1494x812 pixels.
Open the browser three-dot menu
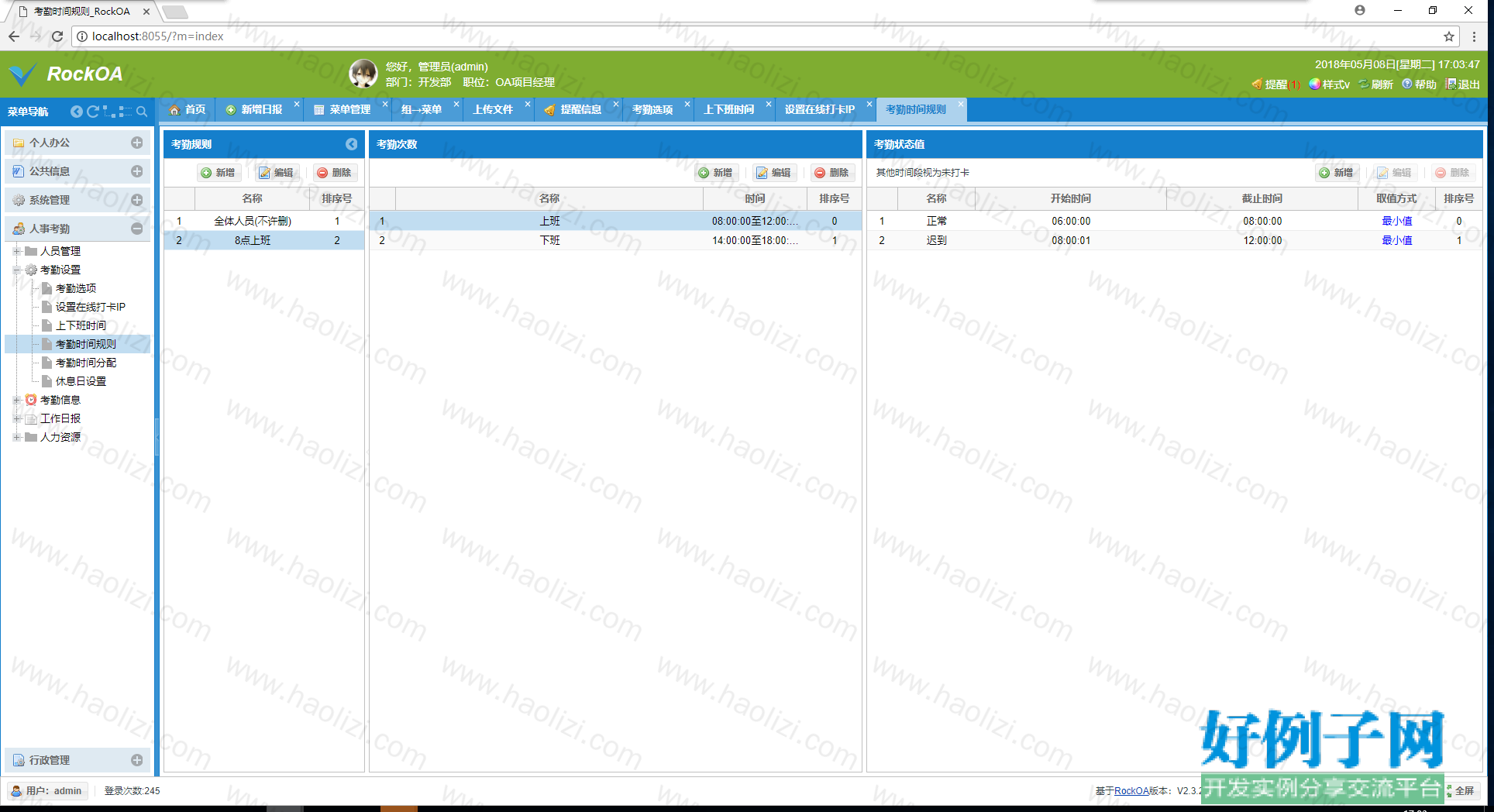[1474, 36]
